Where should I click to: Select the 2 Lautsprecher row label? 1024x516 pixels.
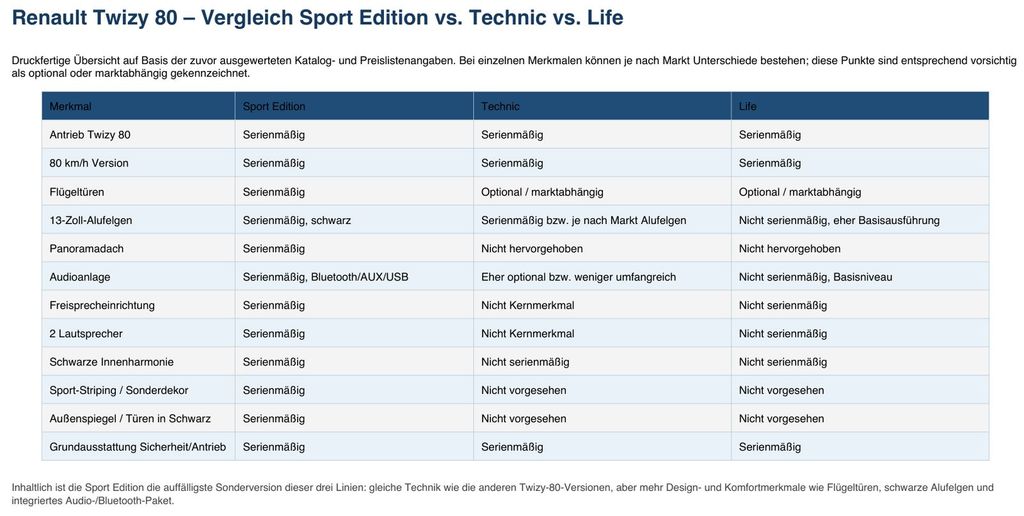(86, 334)
